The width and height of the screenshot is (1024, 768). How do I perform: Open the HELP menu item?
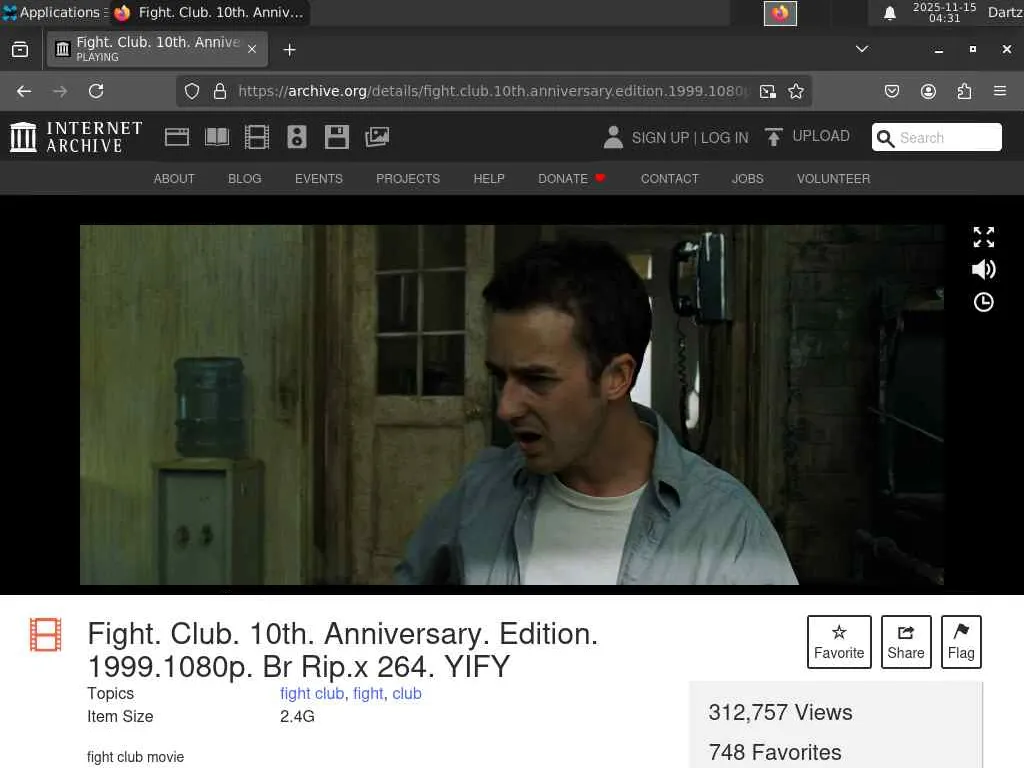[x=489, y=178]
